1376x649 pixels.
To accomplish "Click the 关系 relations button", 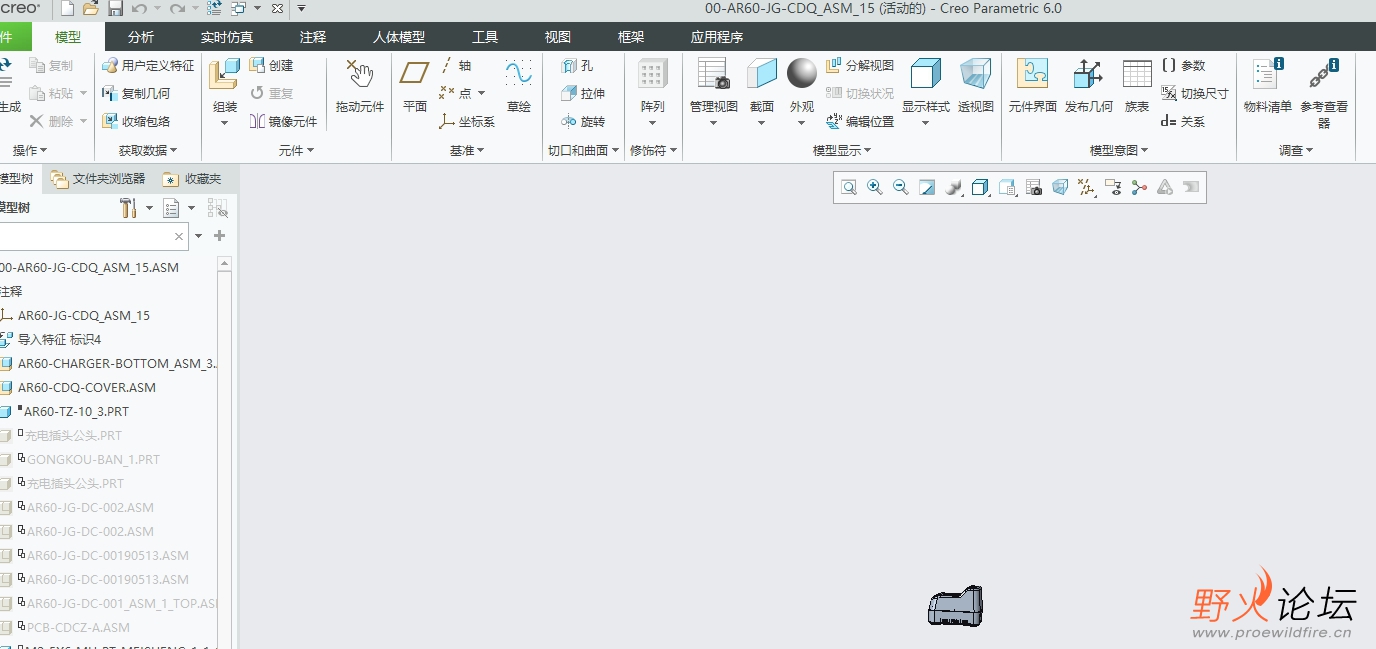I will tap(1183, 121).
